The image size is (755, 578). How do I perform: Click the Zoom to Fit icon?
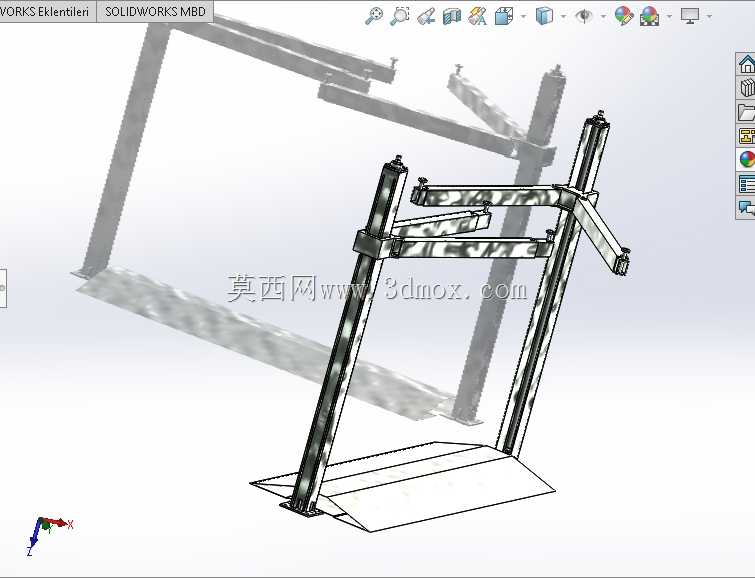[x=374, y=16]
